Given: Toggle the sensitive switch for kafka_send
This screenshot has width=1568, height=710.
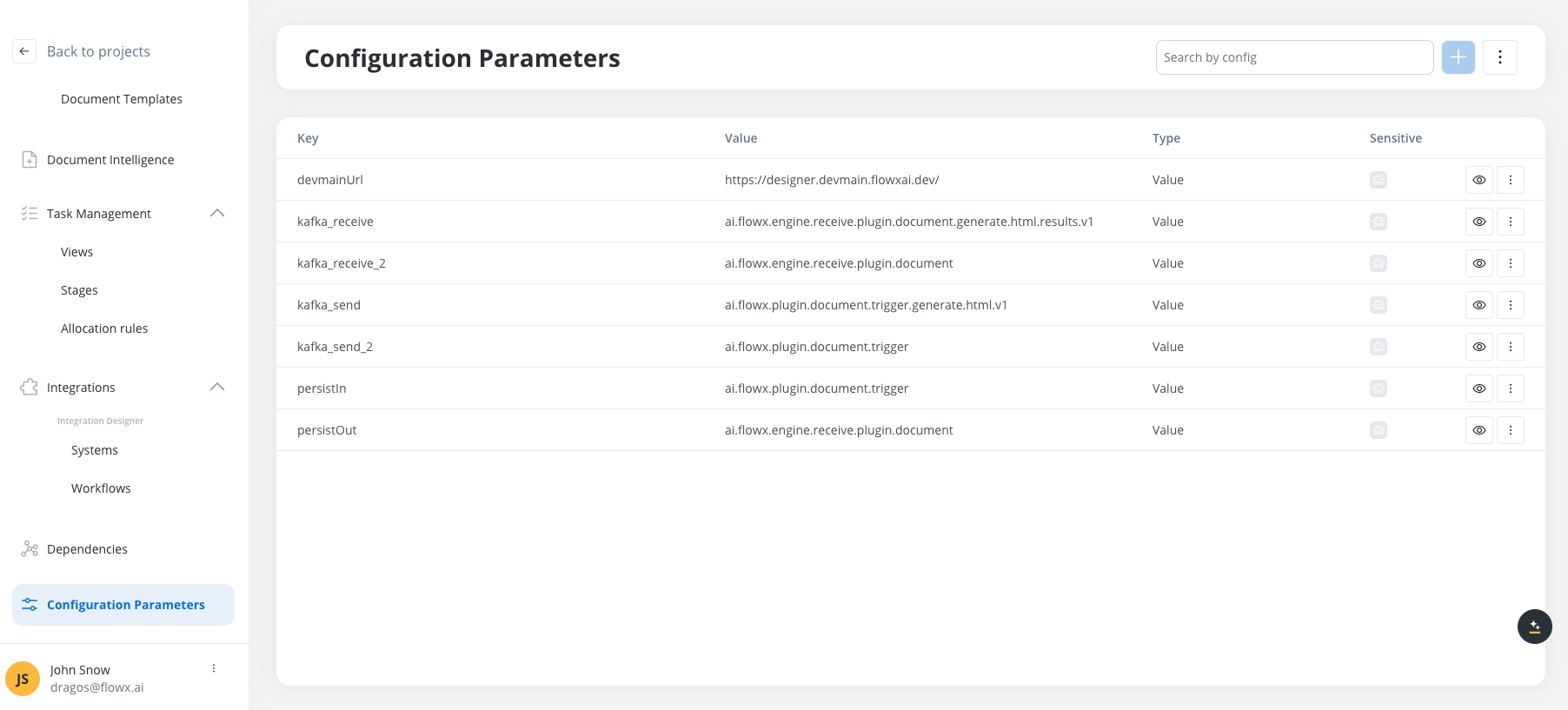Looking at the screenshot, I should click(x=1379, y=305).
